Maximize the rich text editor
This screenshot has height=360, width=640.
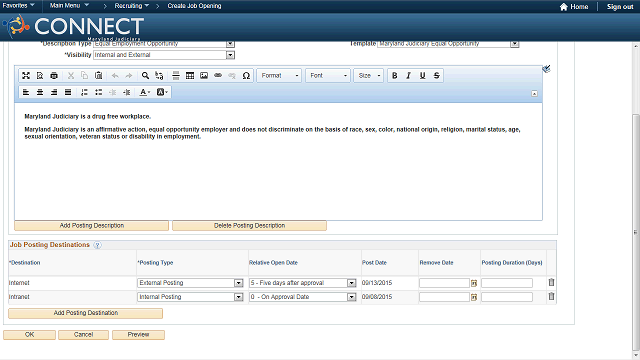pos(26,76)
